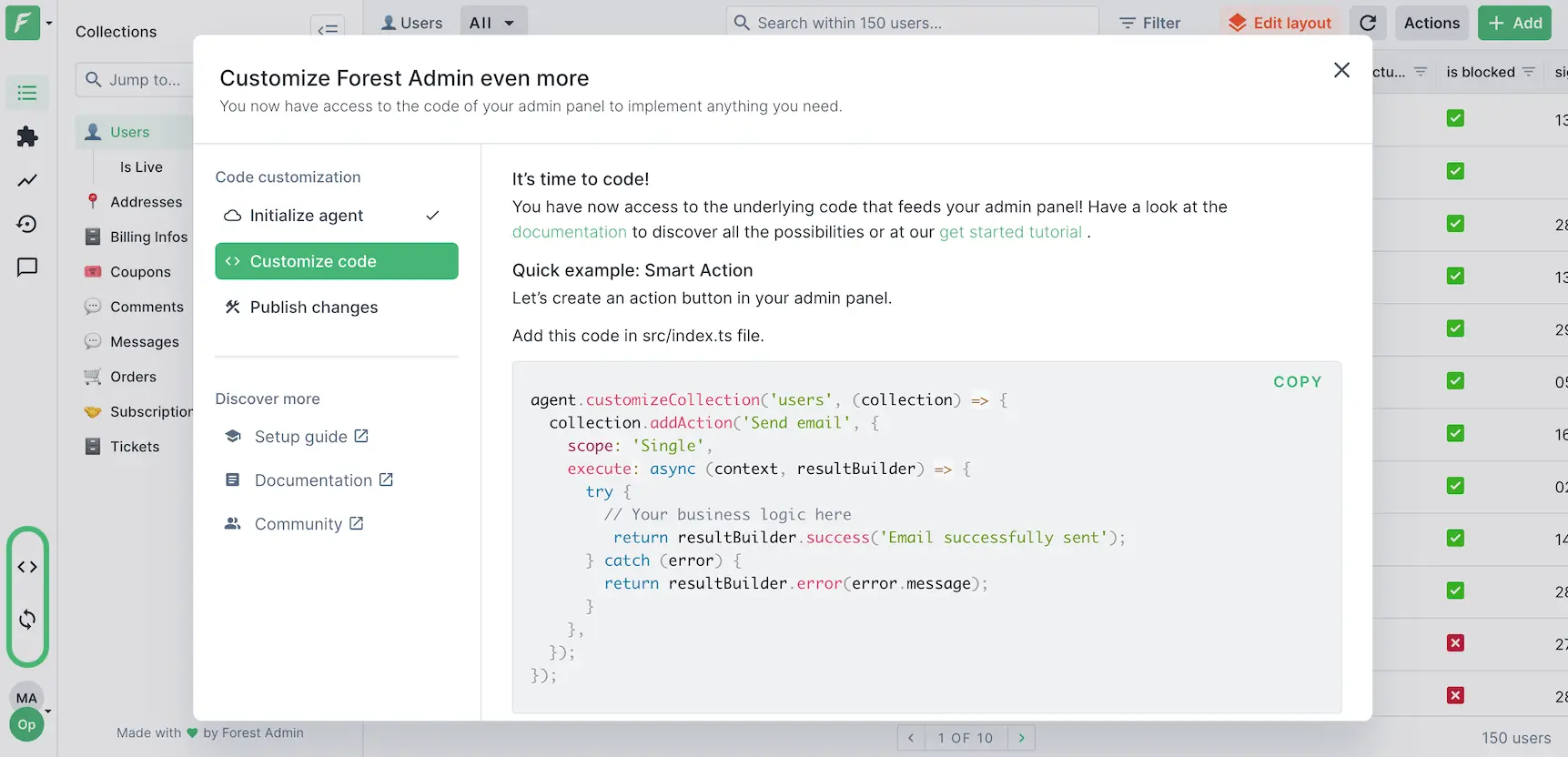Open the collaboration chat bubble icon
Viewport: 1568px width, 757px height.
tap(27, 267)
